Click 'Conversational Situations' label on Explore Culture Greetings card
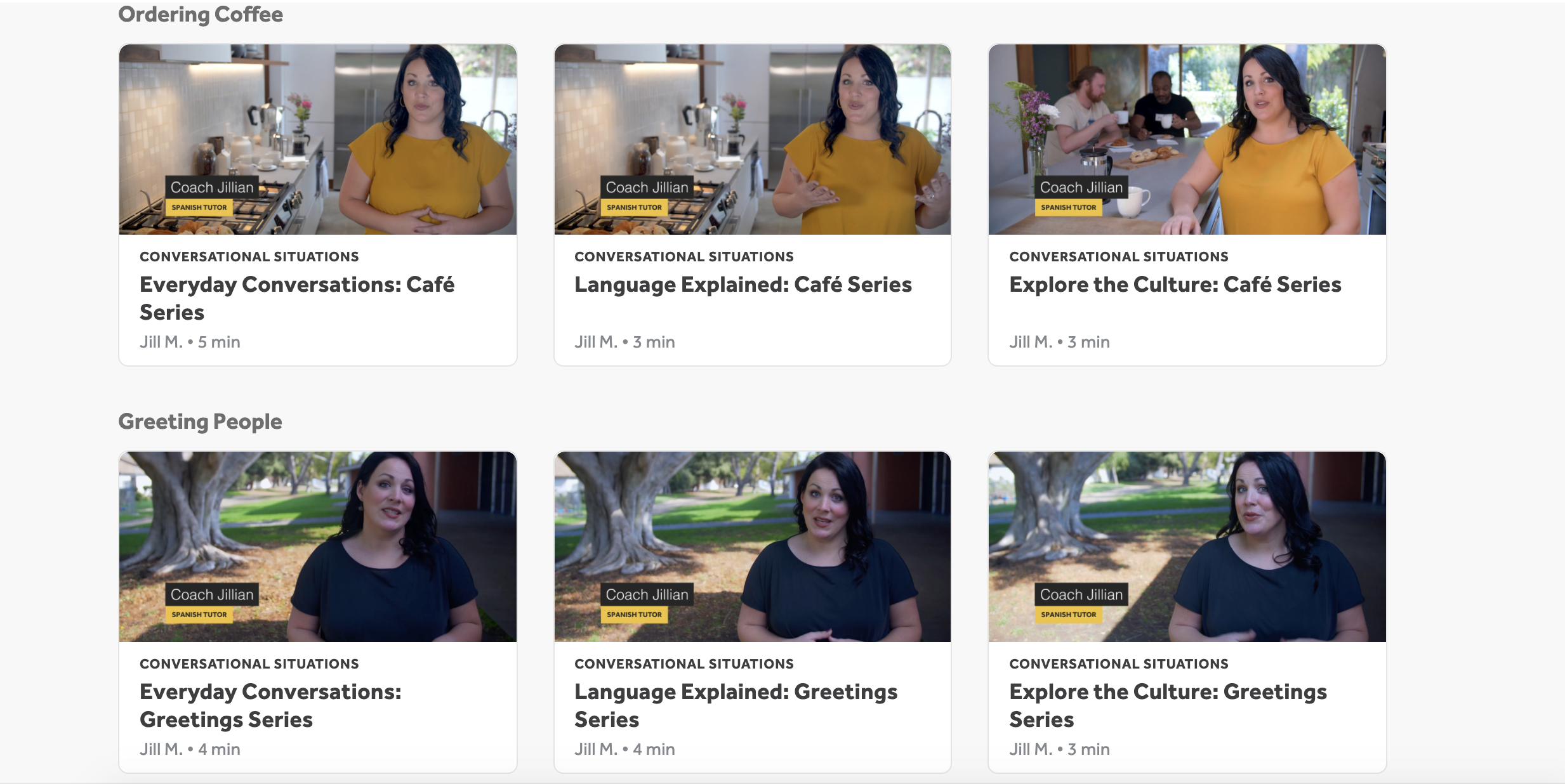 (x=1119, y=664)
